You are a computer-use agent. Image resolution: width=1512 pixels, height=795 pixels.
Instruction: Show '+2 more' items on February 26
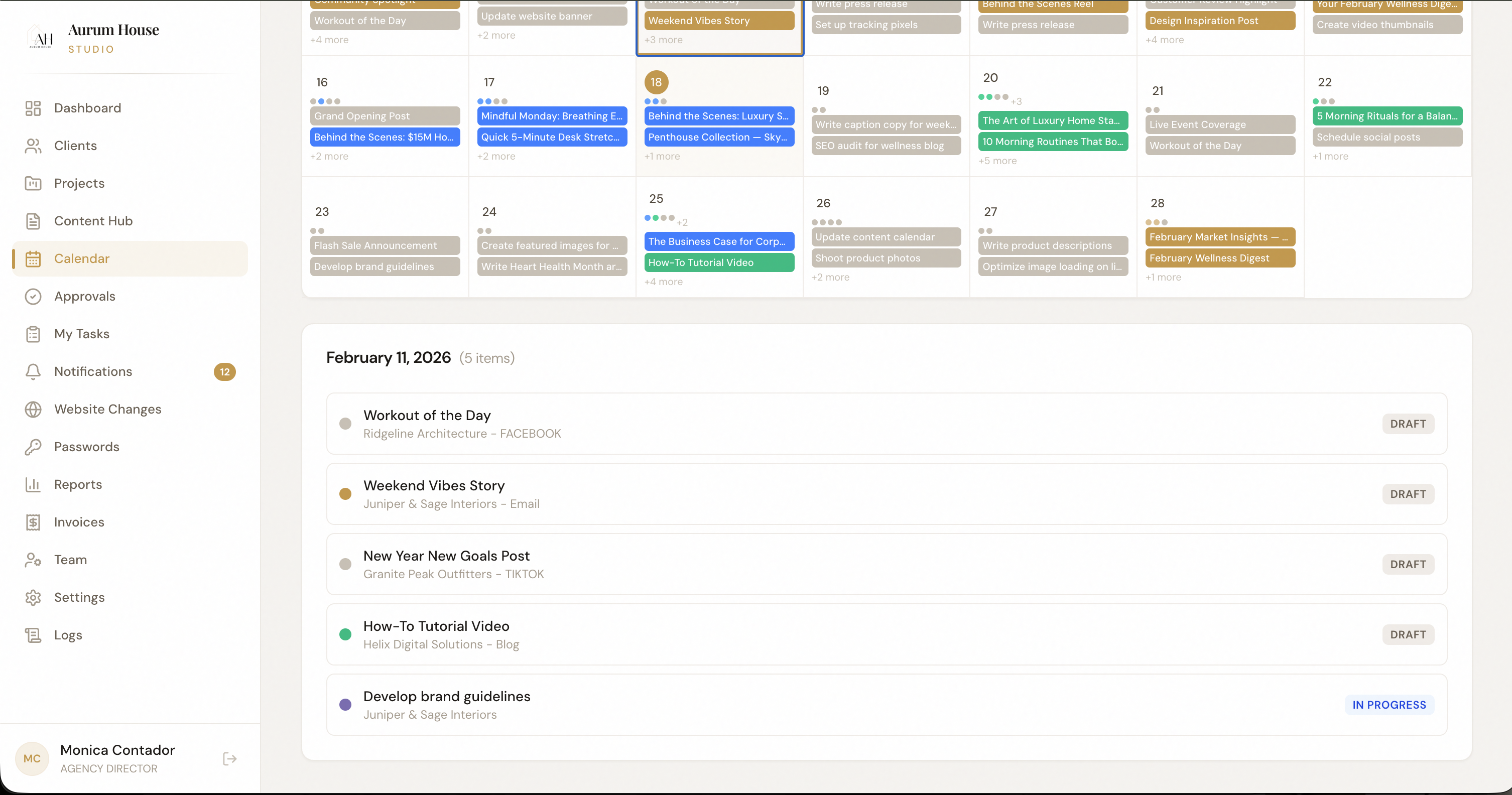[x=830, y=277]
